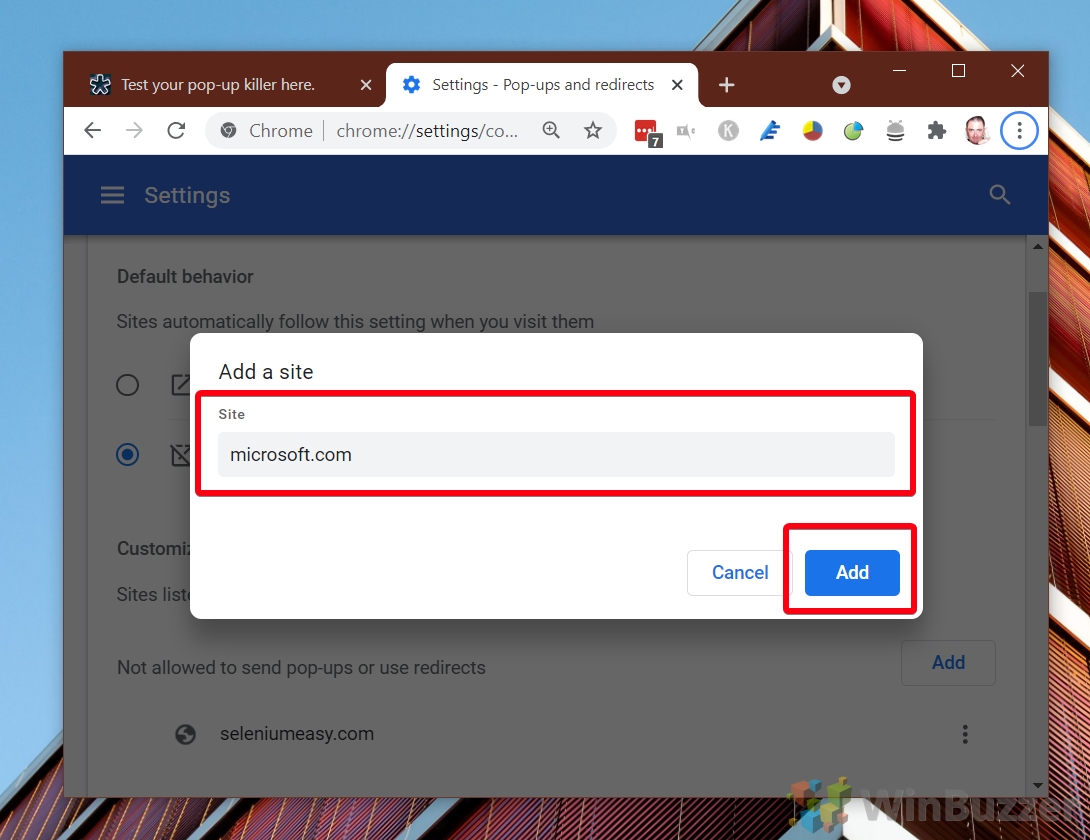Viewport: 1090px width, 840px height.
Task: Click Add beside 'Not allowed to send pop-ups'
Action: 948,663
